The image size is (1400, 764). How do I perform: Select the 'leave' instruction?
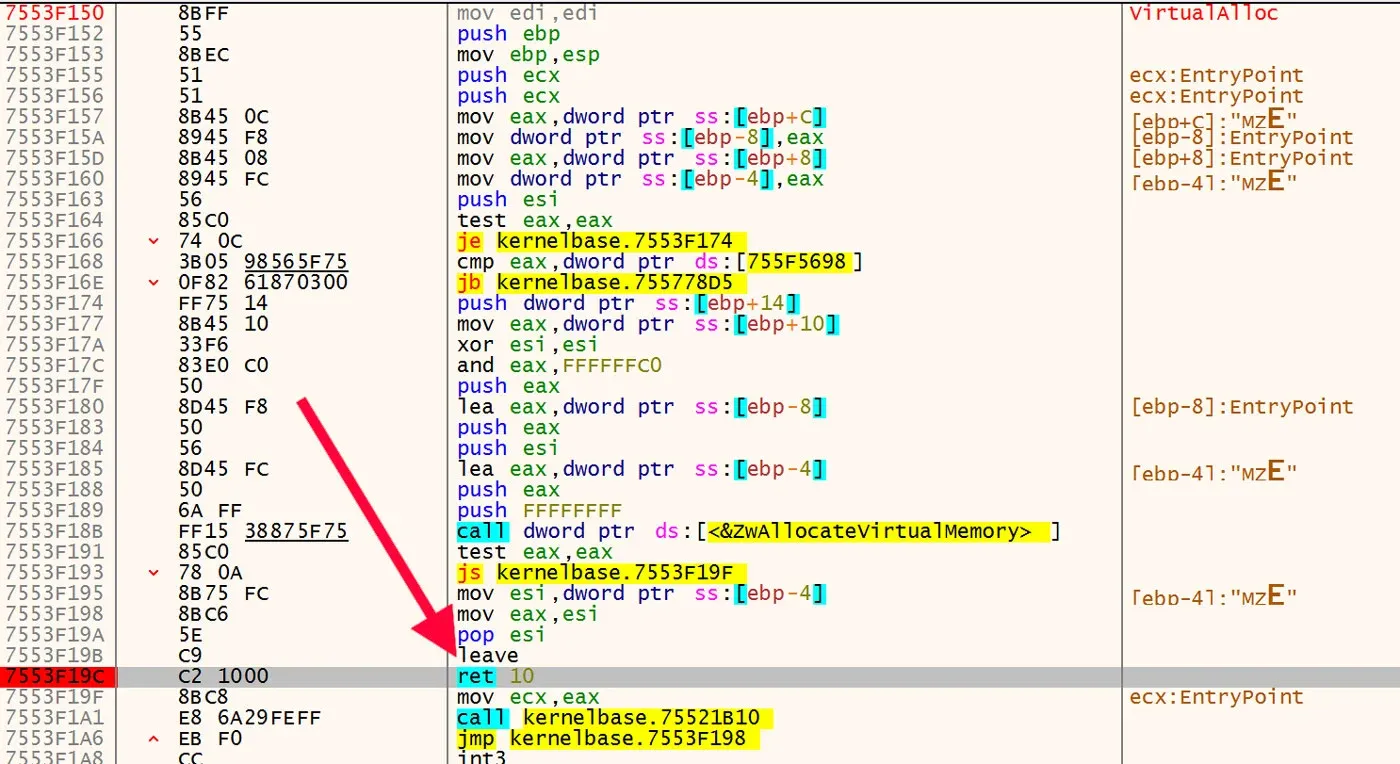pyautogui.click(x=487, y=655)
